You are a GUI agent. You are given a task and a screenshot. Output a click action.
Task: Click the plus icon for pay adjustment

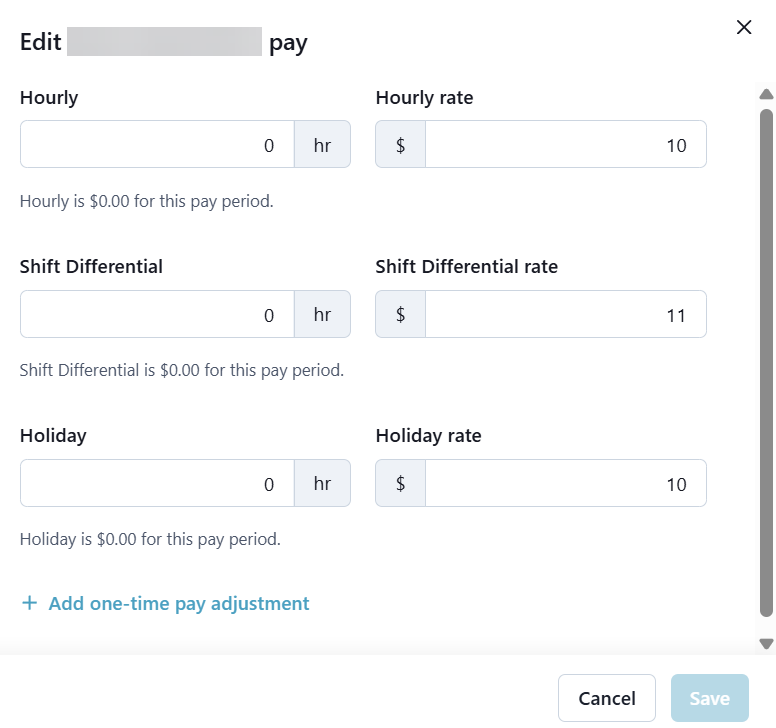(x=30, y=603)
